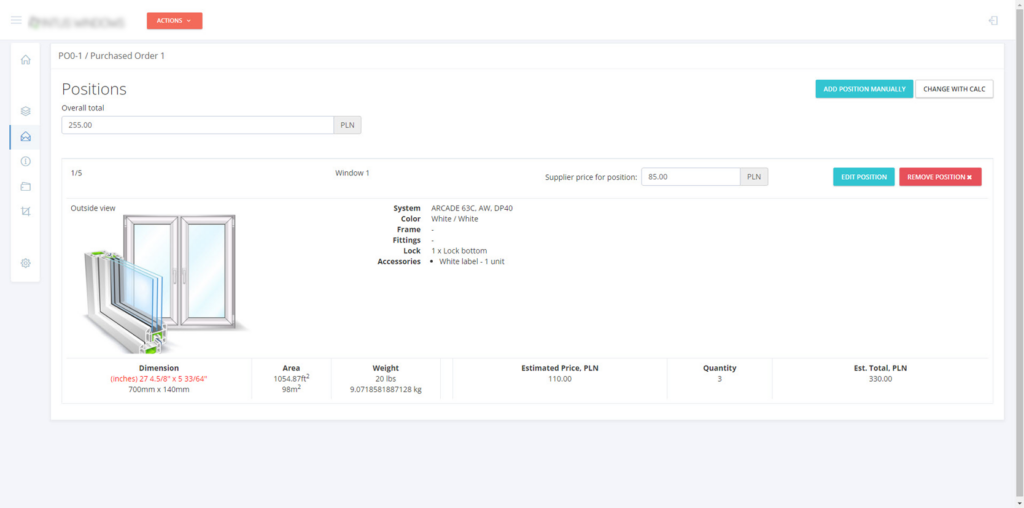Viewport: 1024px width, 508px height.
Task: Remove the Window 1 position
Action: (939, 177)
